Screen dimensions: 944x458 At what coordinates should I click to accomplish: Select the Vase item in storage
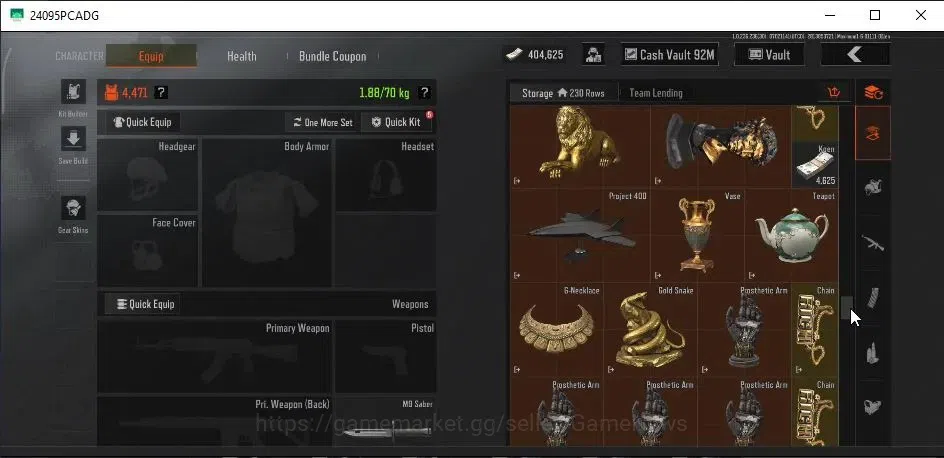coord(697,236)
